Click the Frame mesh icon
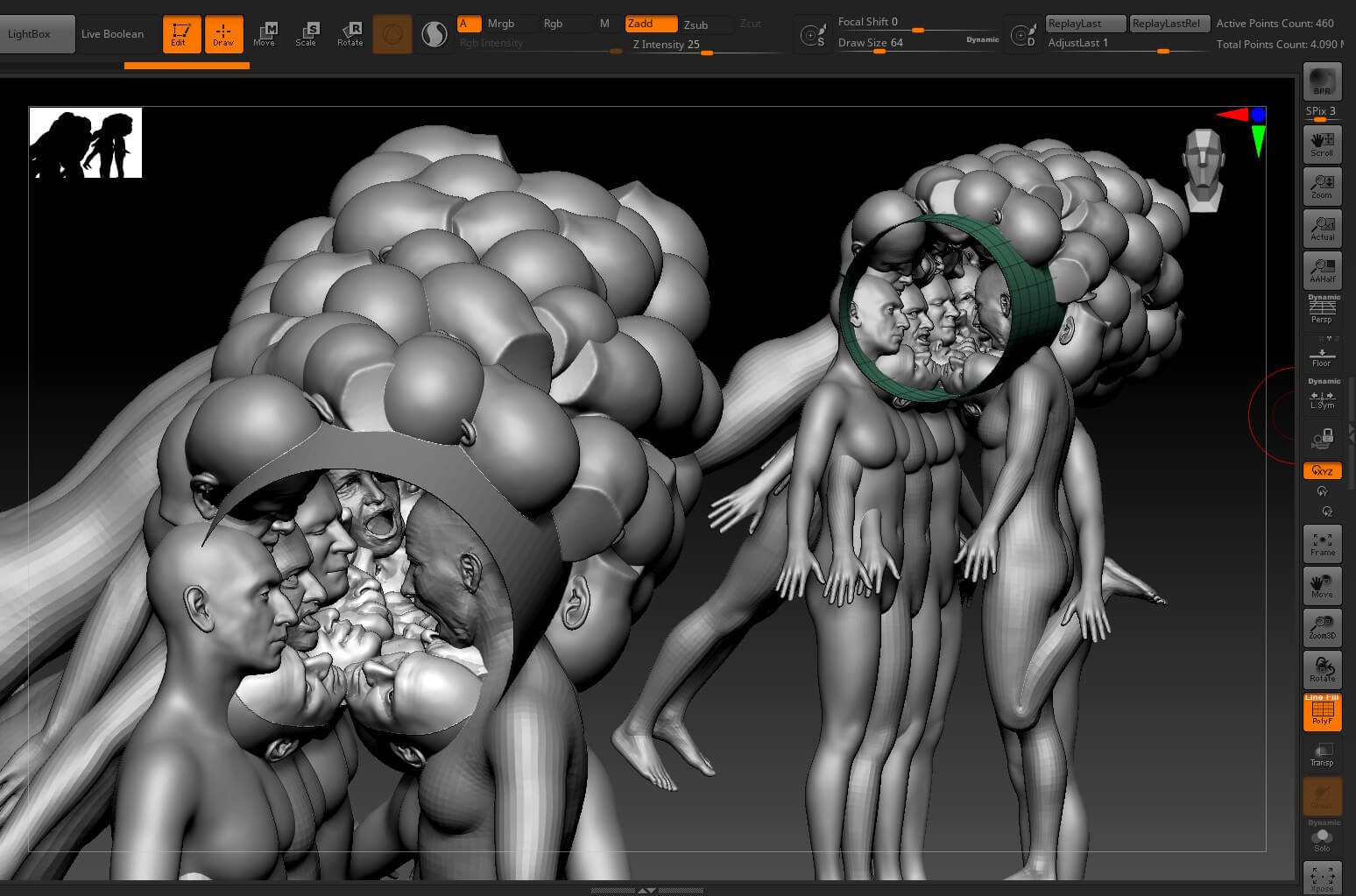 (x=1322, y=543)
